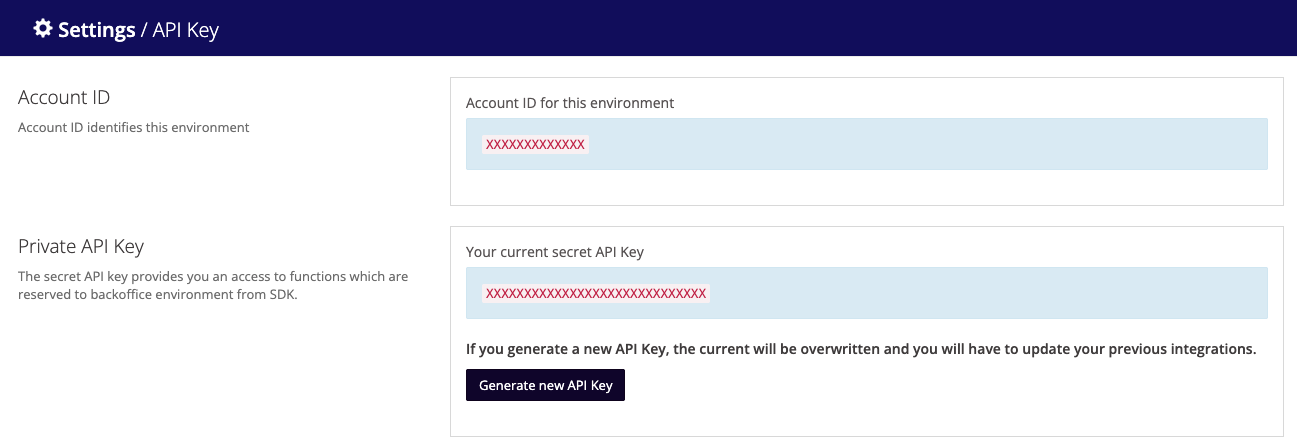
Task: Select the API Key breadcrumb text
Action: click(x=186, y=30)
